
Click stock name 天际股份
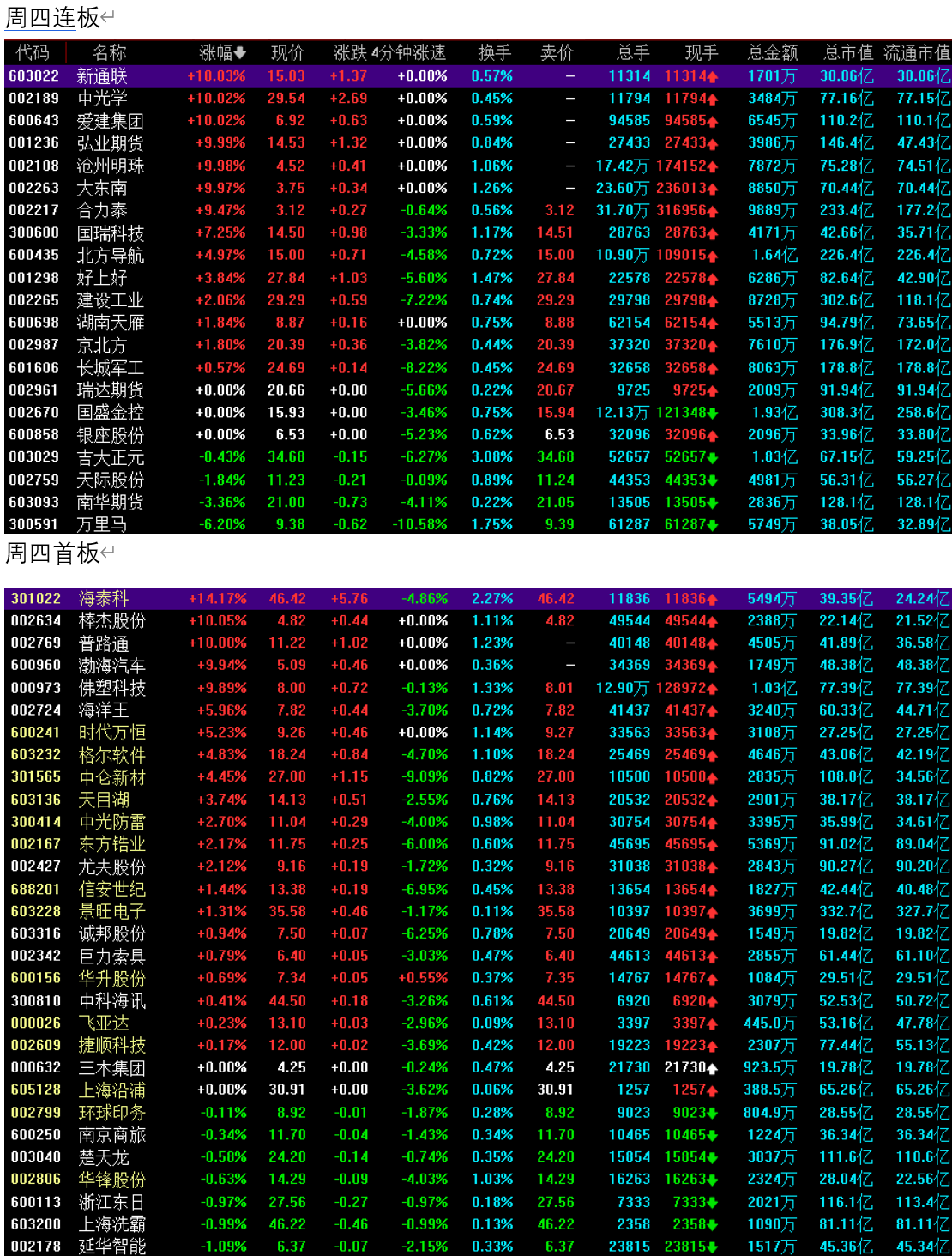click(110, 480)
